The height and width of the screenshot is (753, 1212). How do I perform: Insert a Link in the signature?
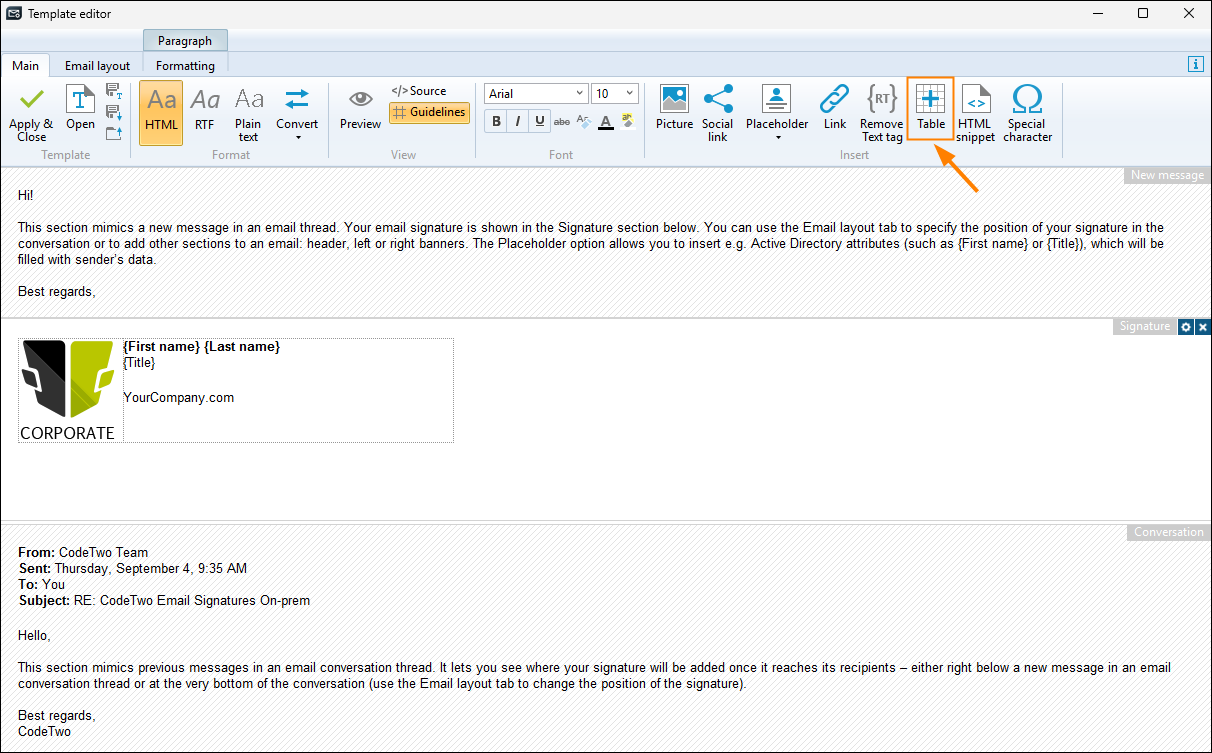[x=834, y=108]
